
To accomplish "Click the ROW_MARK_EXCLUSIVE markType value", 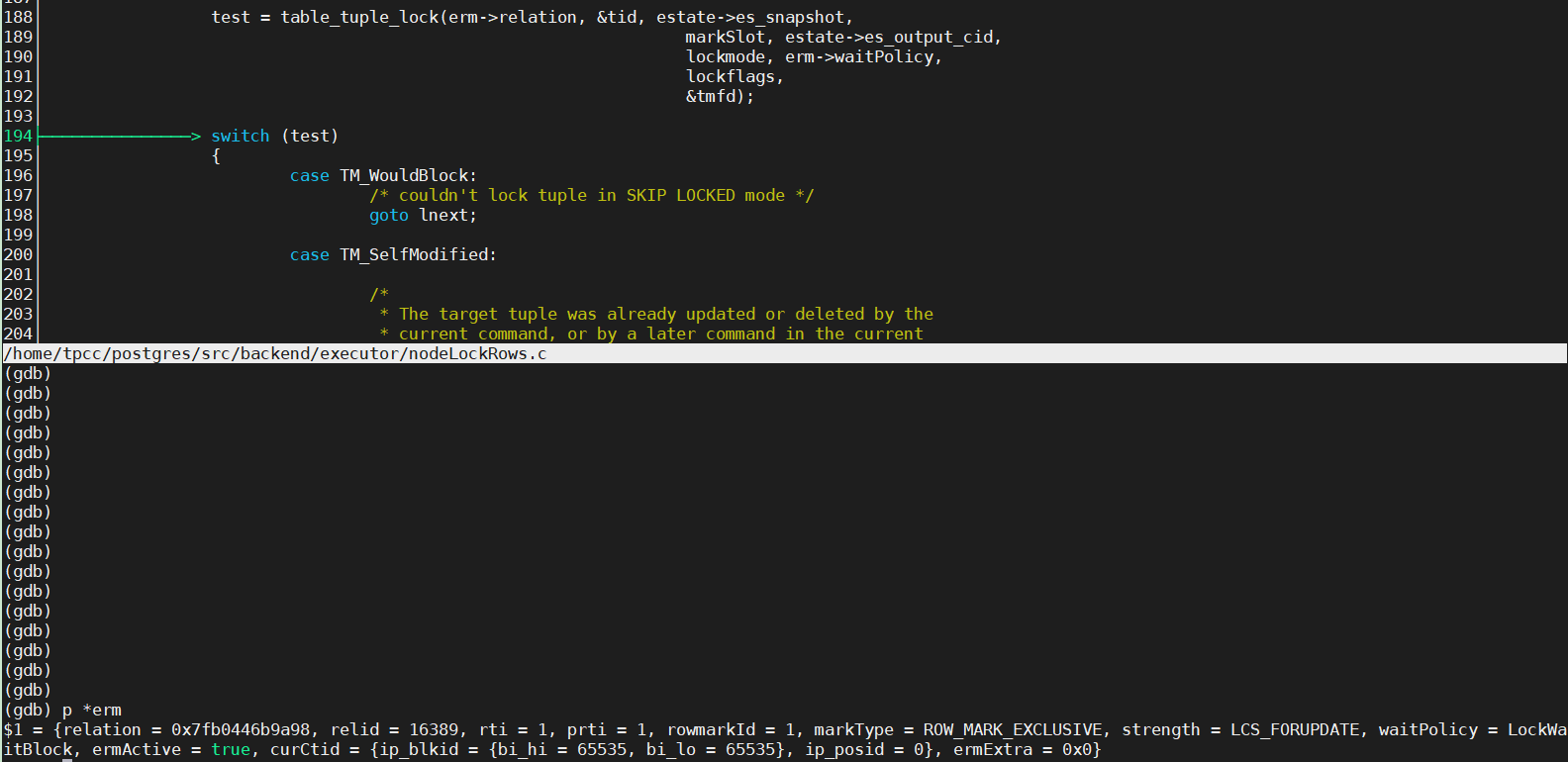I will [x=1012, y=729].
